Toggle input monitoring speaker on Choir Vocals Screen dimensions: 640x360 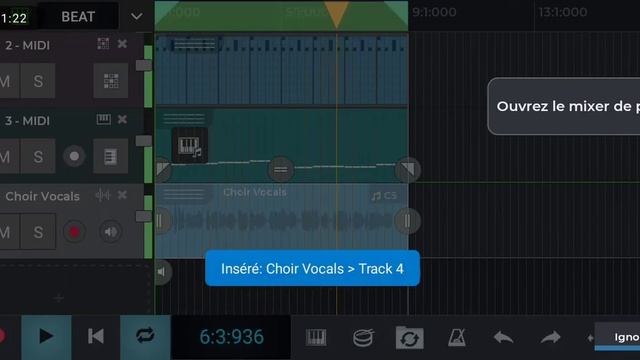[110, 232]
